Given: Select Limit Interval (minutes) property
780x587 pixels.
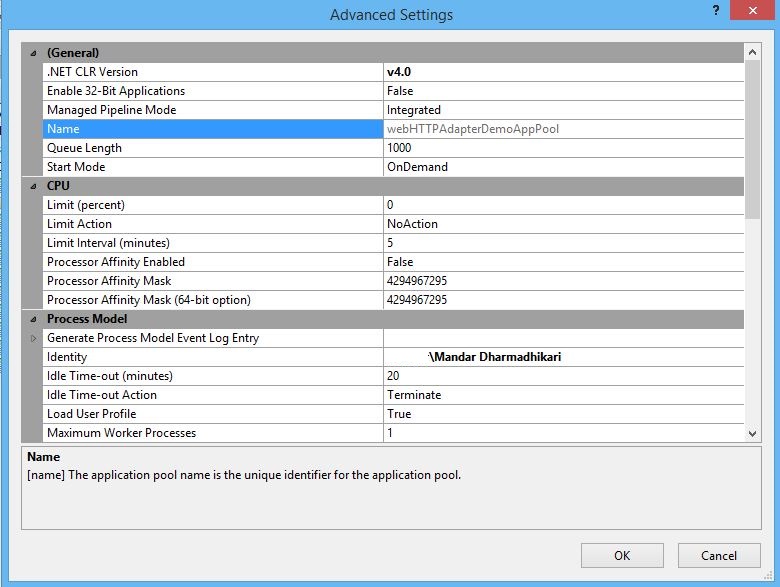Looking at the screenshot, I should coord(213,243).
